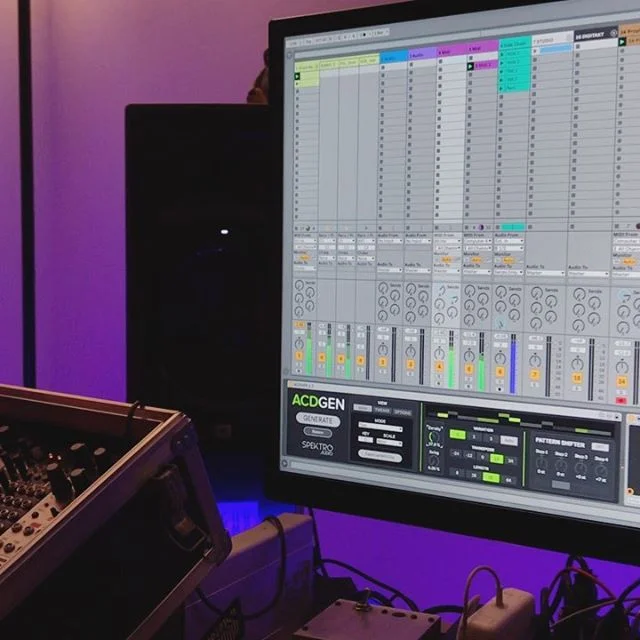Open the SCALE dropdown in ACDGEN
The image size is (640, 640).
point(389,442)
